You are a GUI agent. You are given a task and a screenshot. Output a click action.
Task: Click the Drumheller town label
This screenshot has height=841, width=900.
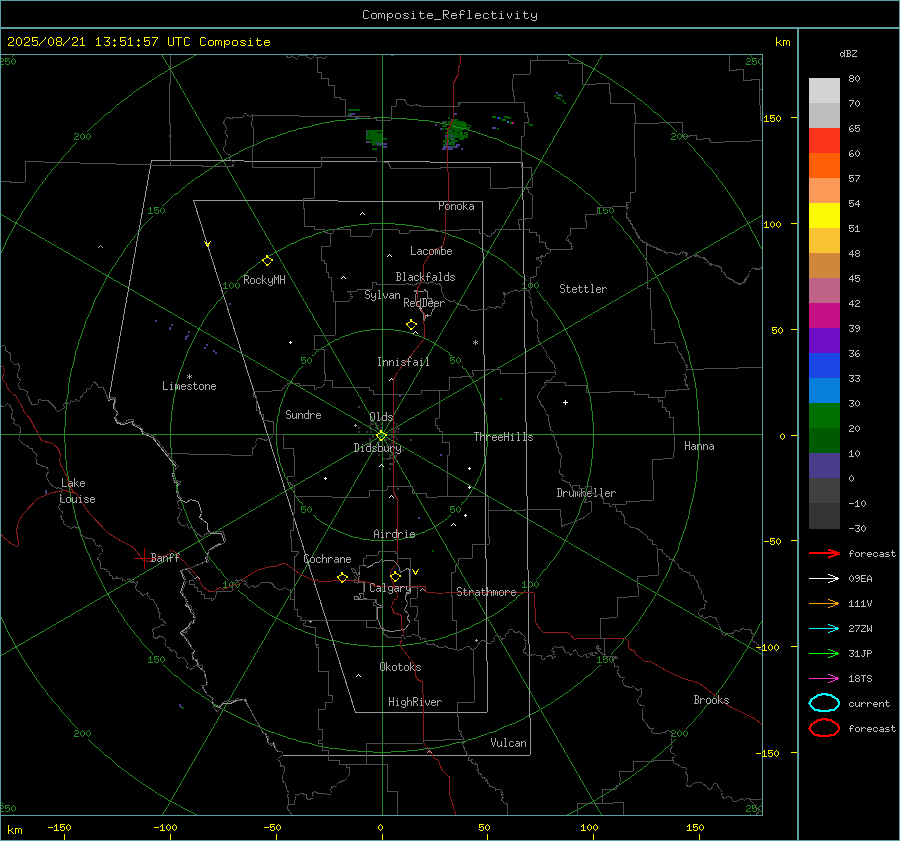(586, 493)
